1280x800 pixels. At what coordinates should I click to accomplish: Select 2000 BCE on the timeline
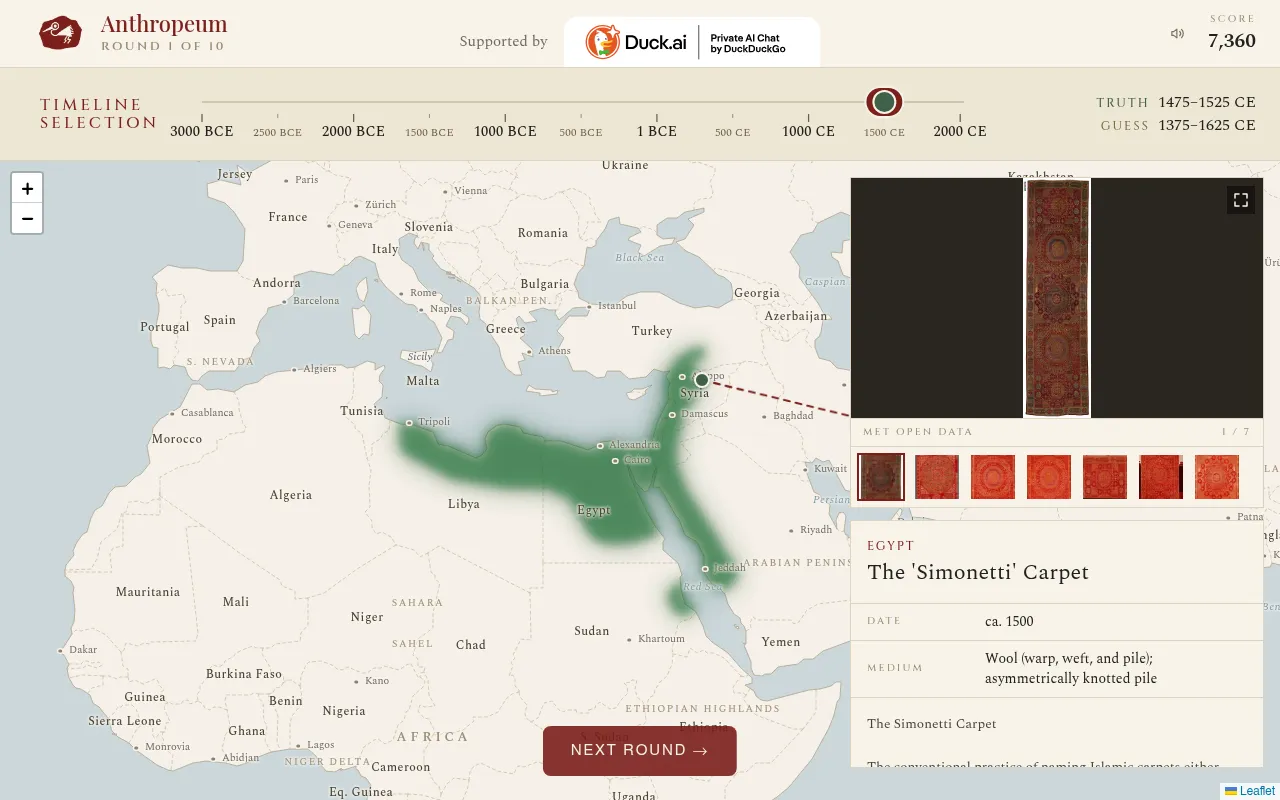click(353, 131)
